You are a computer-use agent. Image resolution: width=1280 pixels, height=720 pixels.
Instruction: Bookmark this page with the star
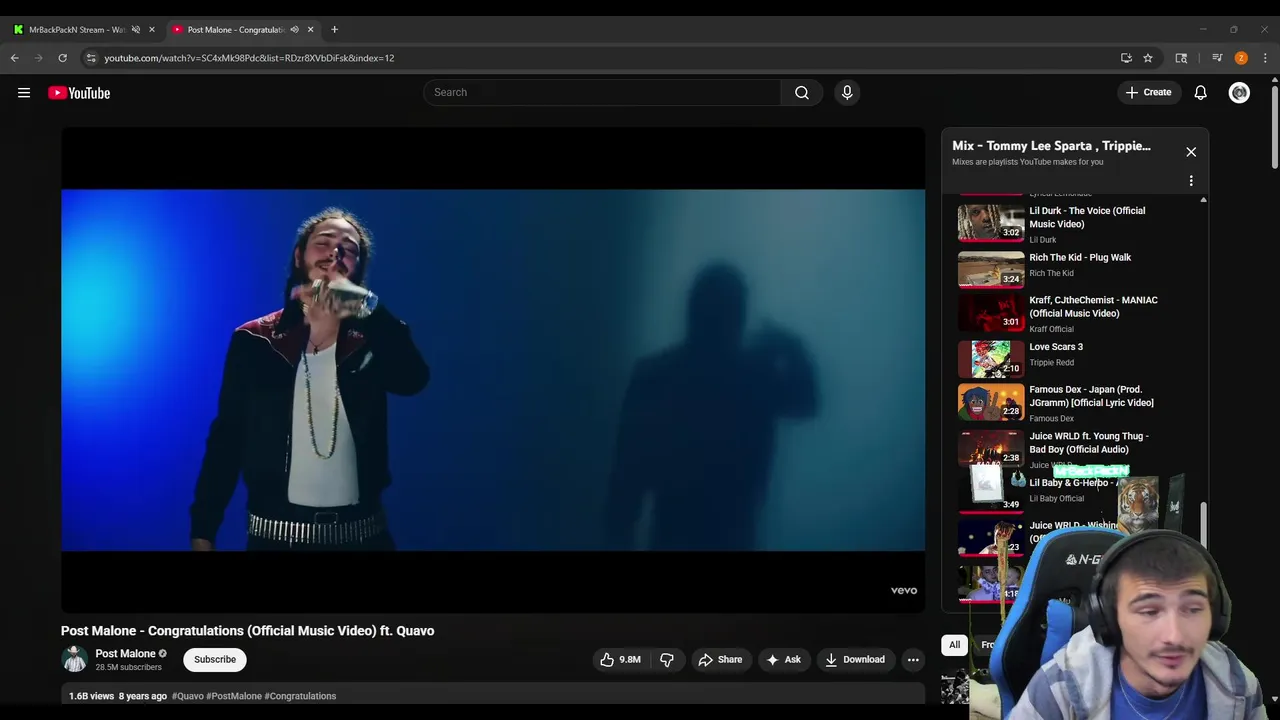click(1148, 58)
